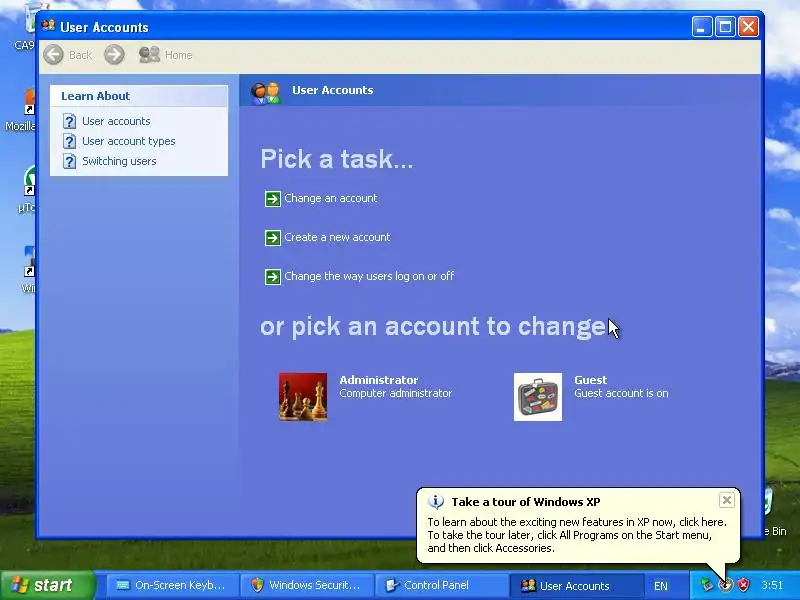The width and height of the screenshot is (800, 600).
Task: Select the Administrator chess picture
Action: [x=303, y=396]
